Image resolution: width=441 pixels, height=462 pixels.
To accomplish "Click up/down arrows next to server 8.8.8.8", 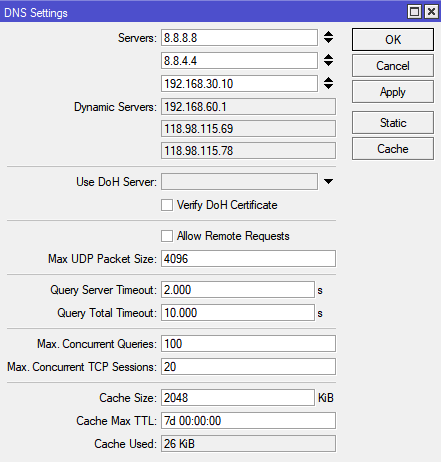I will click(328, 37).
